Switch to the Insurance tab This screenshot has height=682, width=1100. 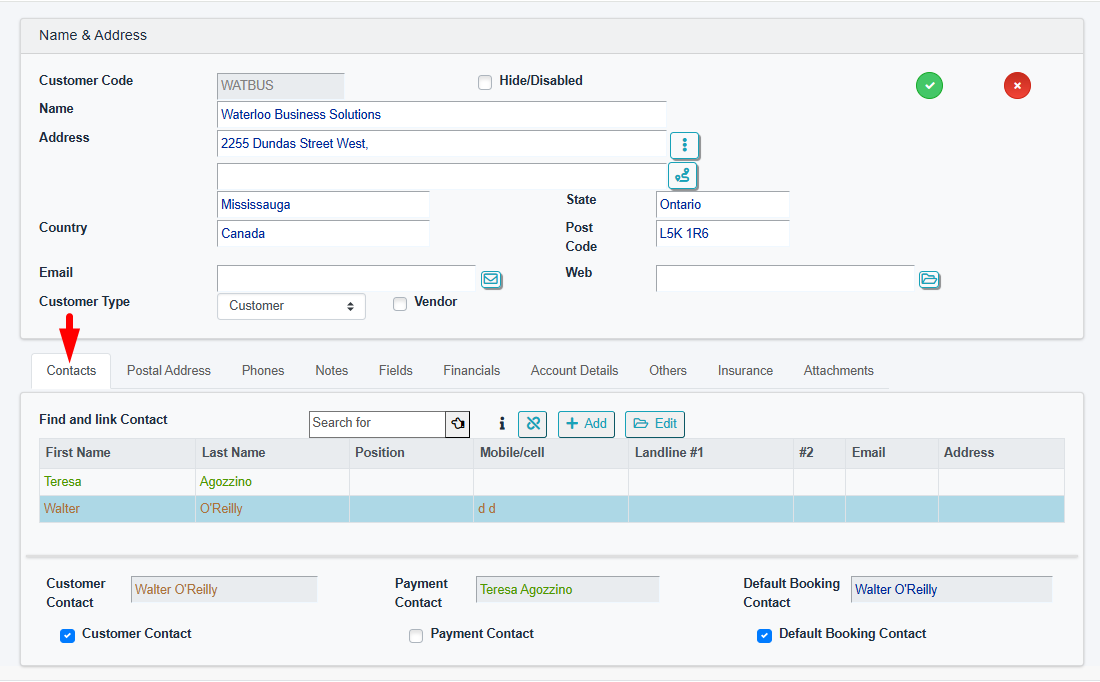click(745, 370)
